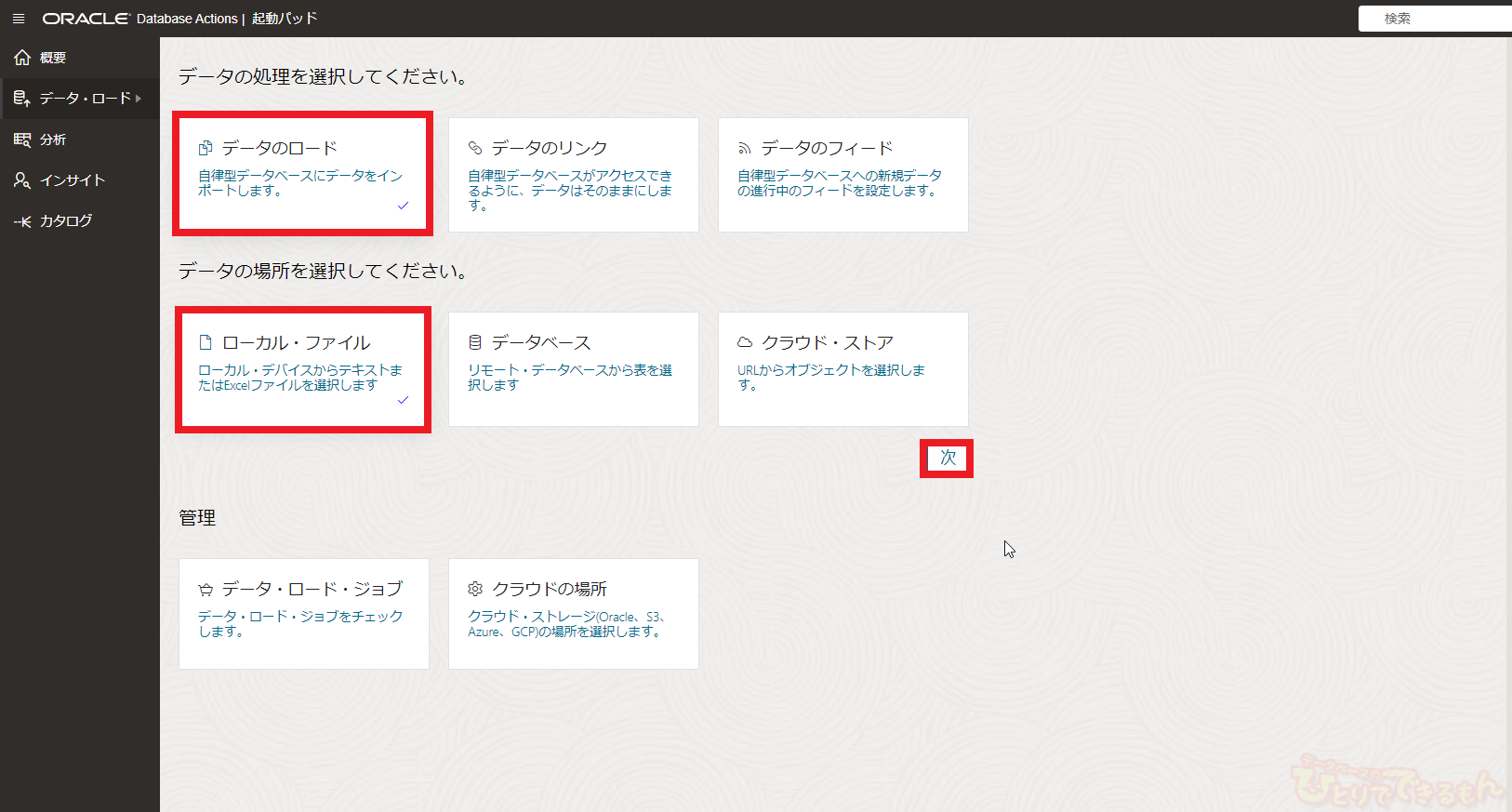Click the データの場所を選択してください heading
The image size is (1512, 812).
323,271
